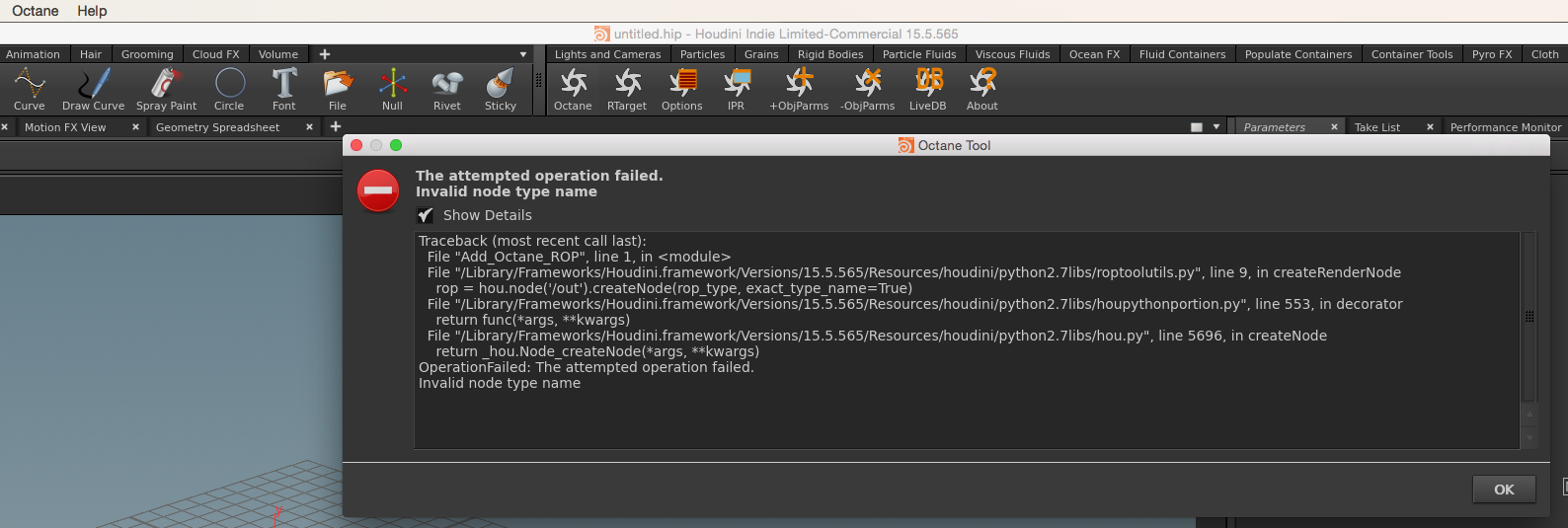
Task: Click the 'Invalid node type name' traceback line
Action: (x=500, y=383)
